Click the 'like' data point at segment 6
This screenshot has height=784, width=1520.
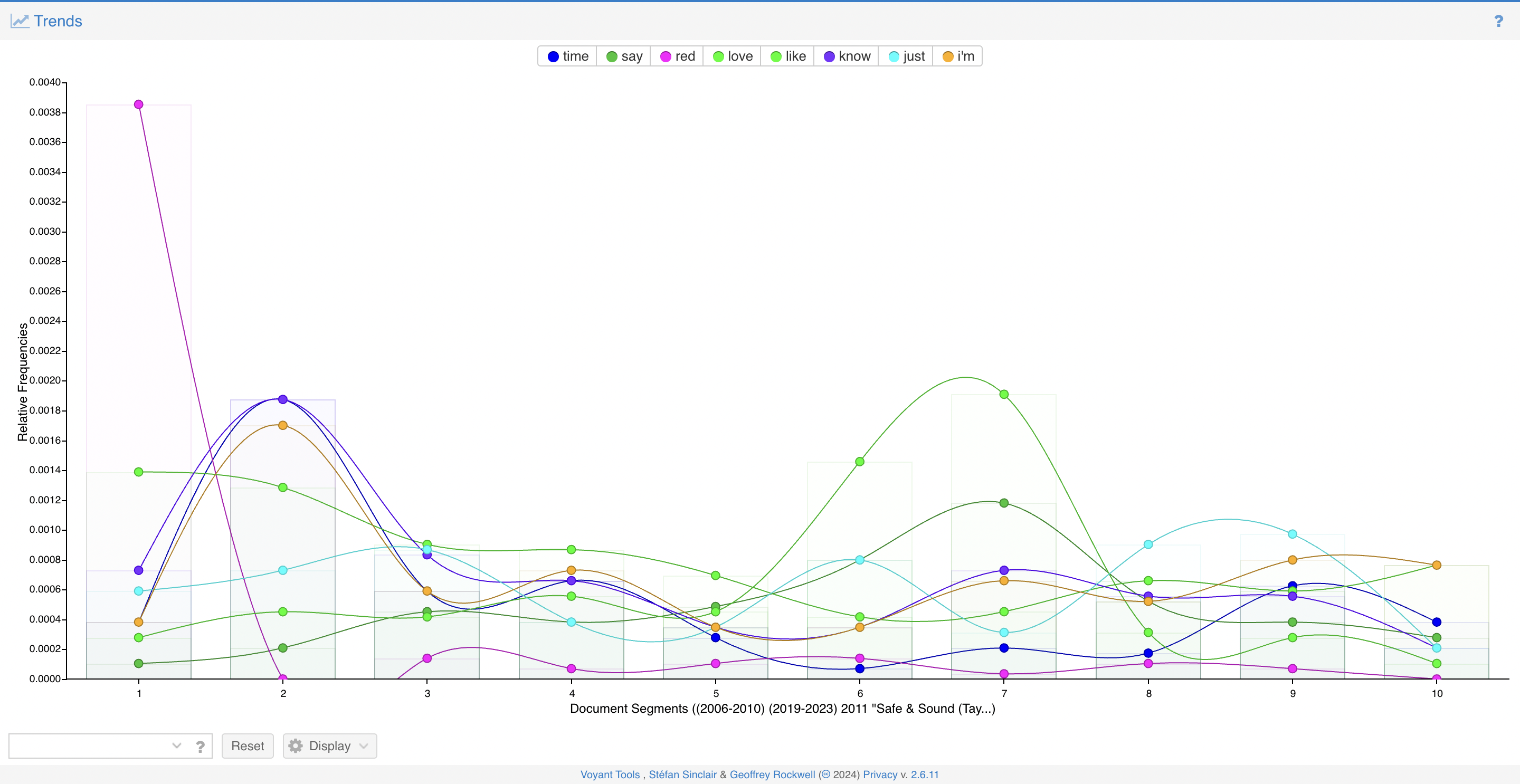pyautogui.click(x=860, y=461)
